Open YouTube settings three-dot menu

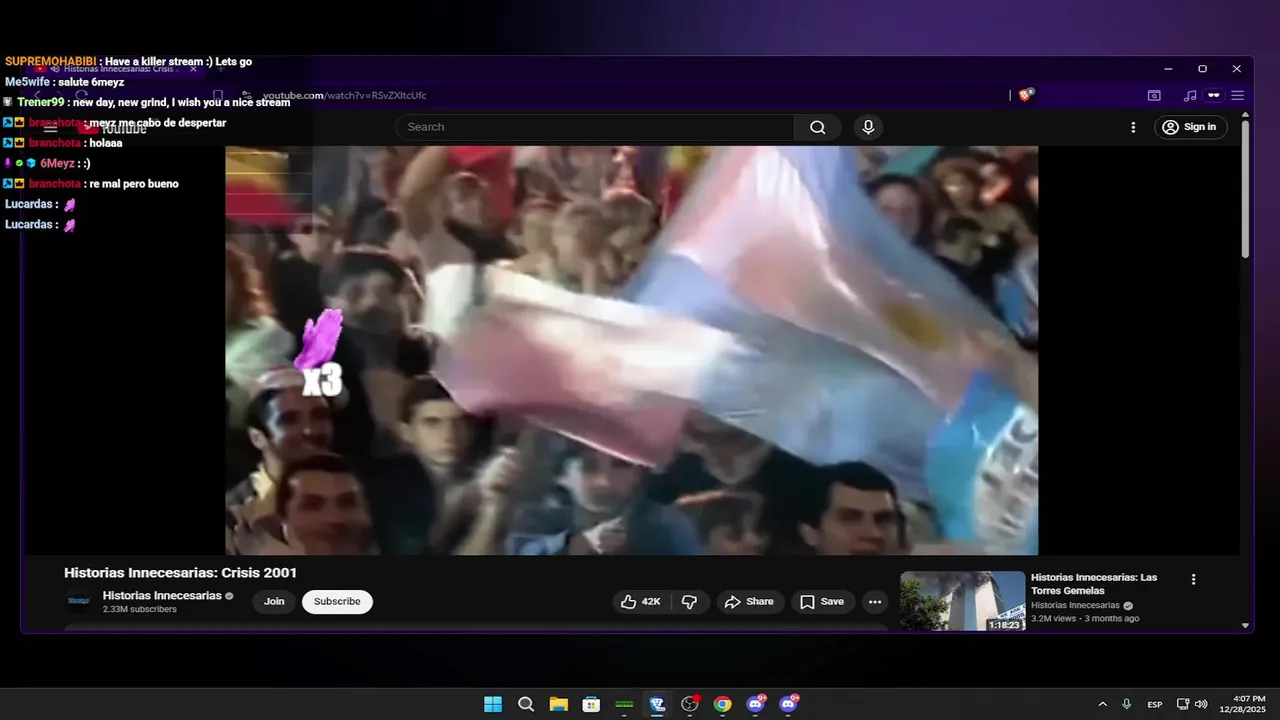(1133, 127)
